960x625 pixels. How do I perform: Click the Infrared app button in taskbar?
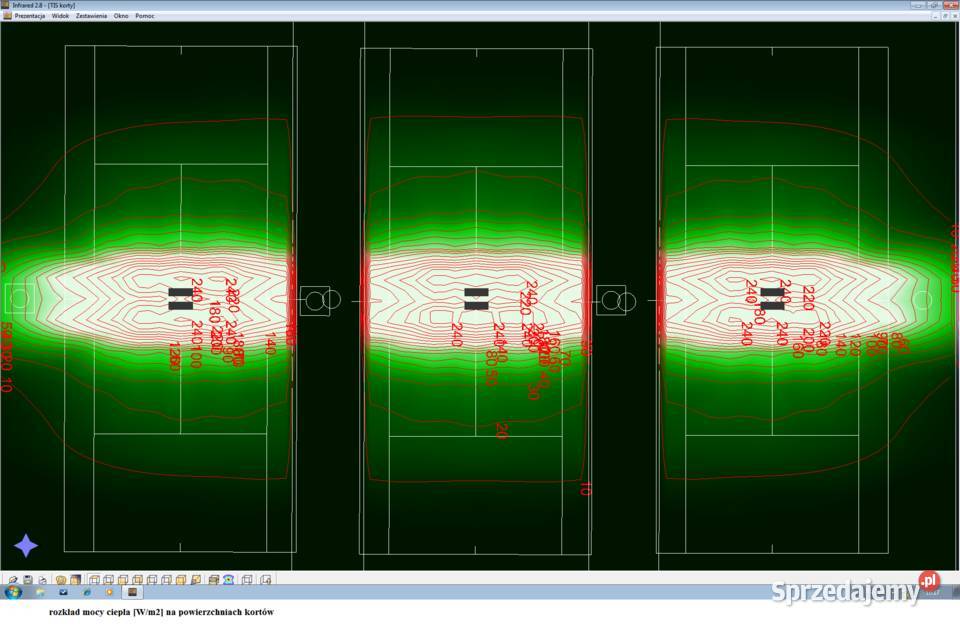pyautogui.click(x=132, y=592)
